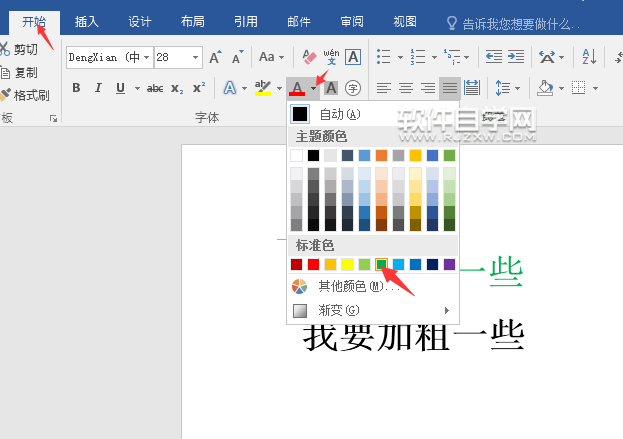Click the Distributed alignment icon
The image size is (623, 439).
pos(472,88)
